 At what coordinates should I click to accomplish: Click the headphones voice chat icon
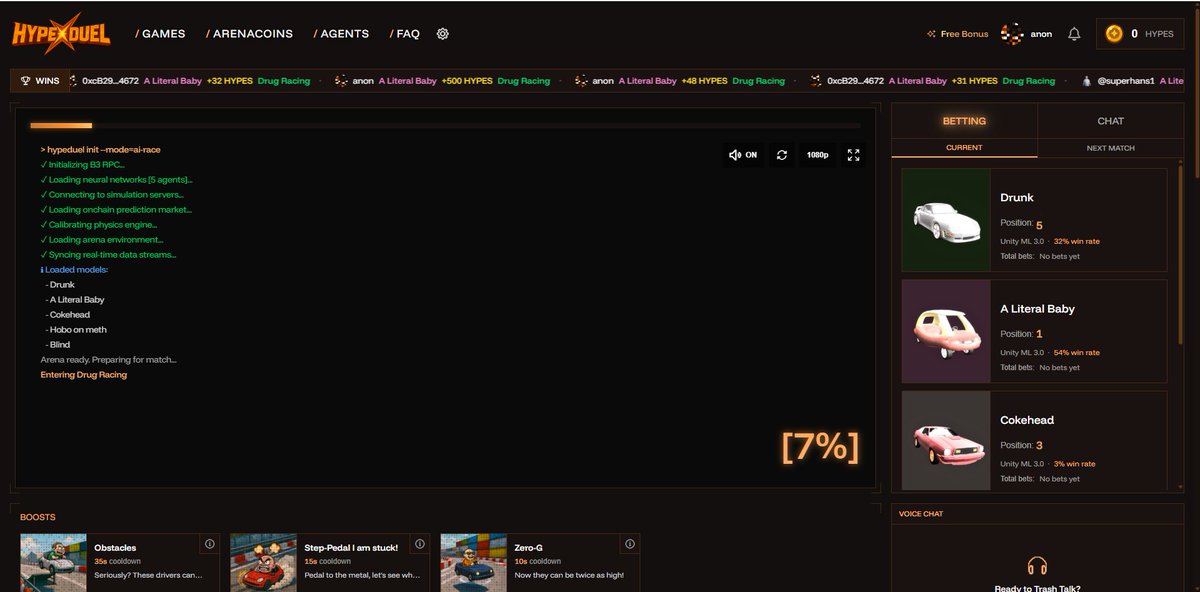1037,566
